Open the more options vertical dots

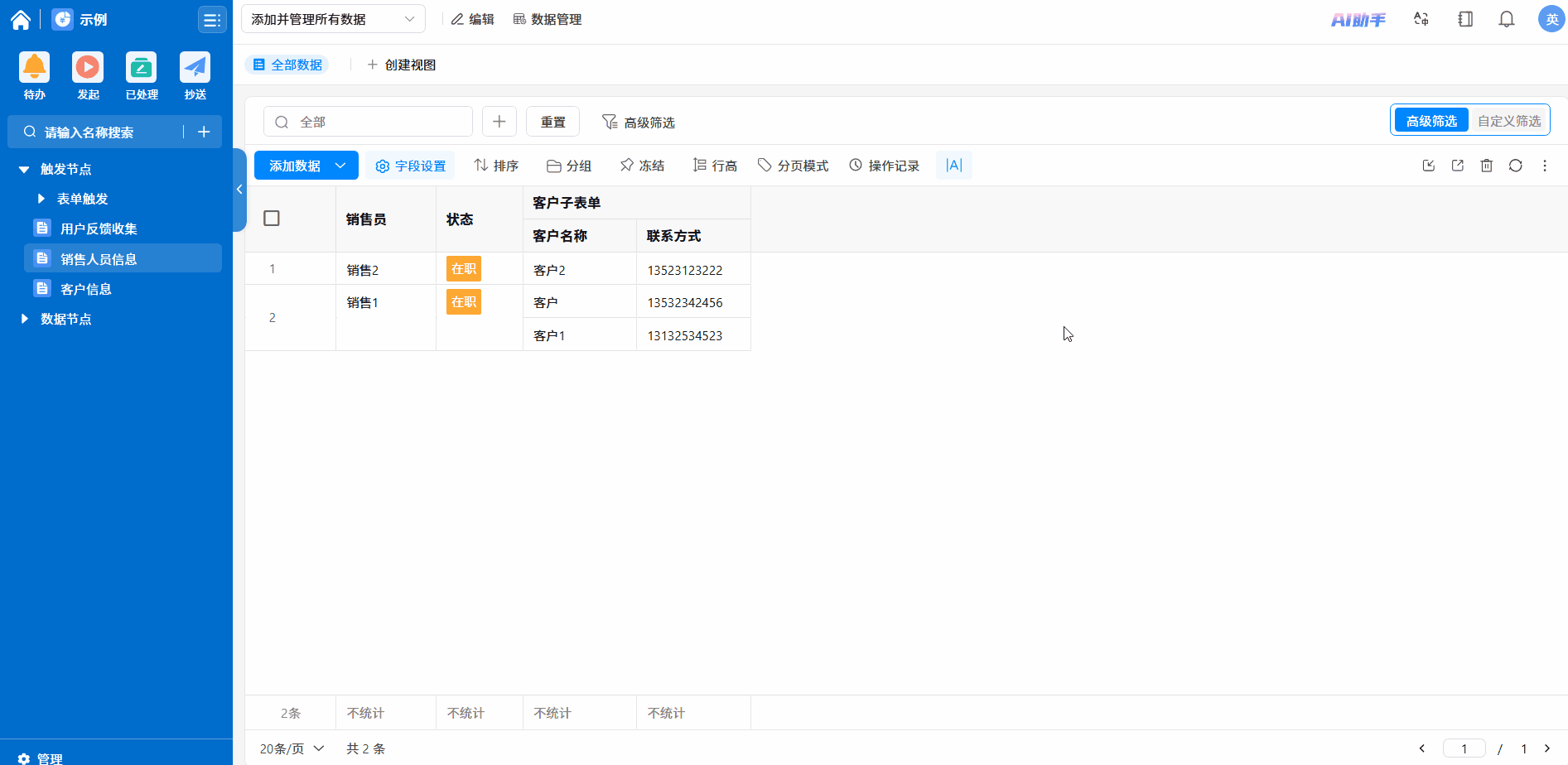point(1545,166)
